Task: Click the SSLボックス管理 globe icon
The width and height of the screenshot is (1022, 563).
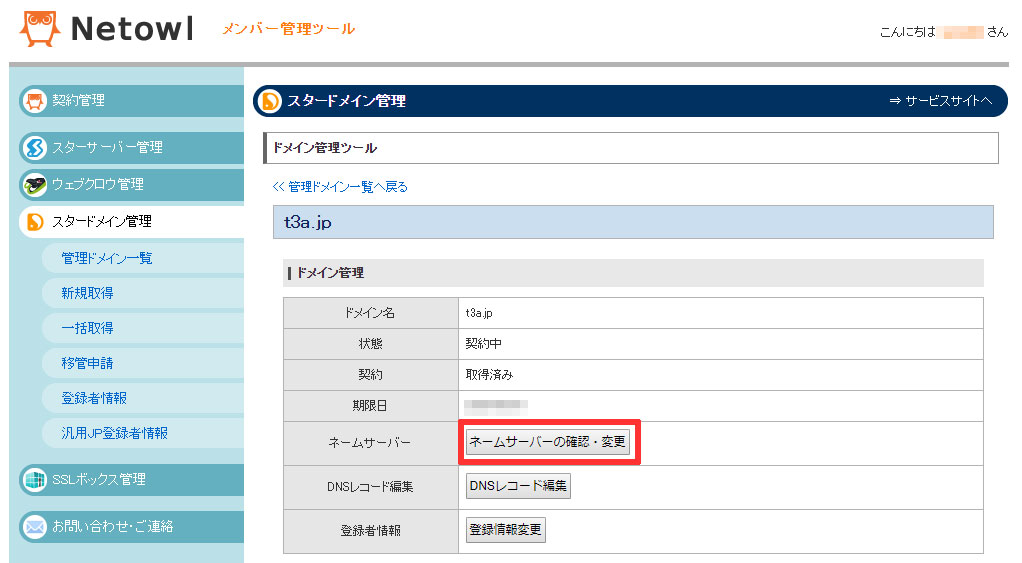Action: (35, 480)
